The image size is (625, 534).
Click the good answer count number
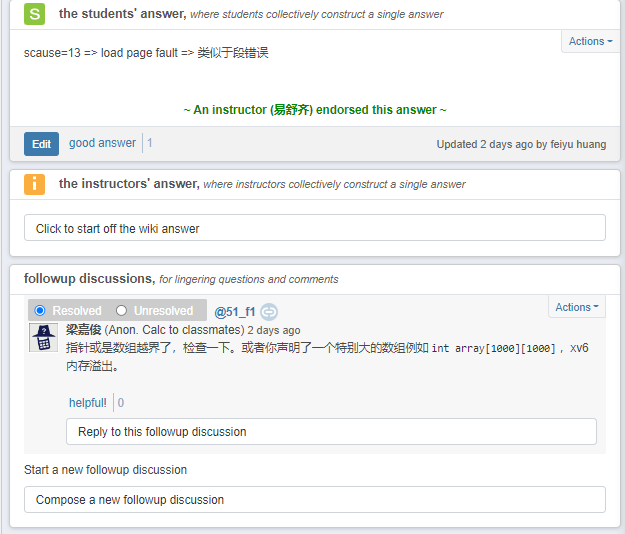point(150,143)
